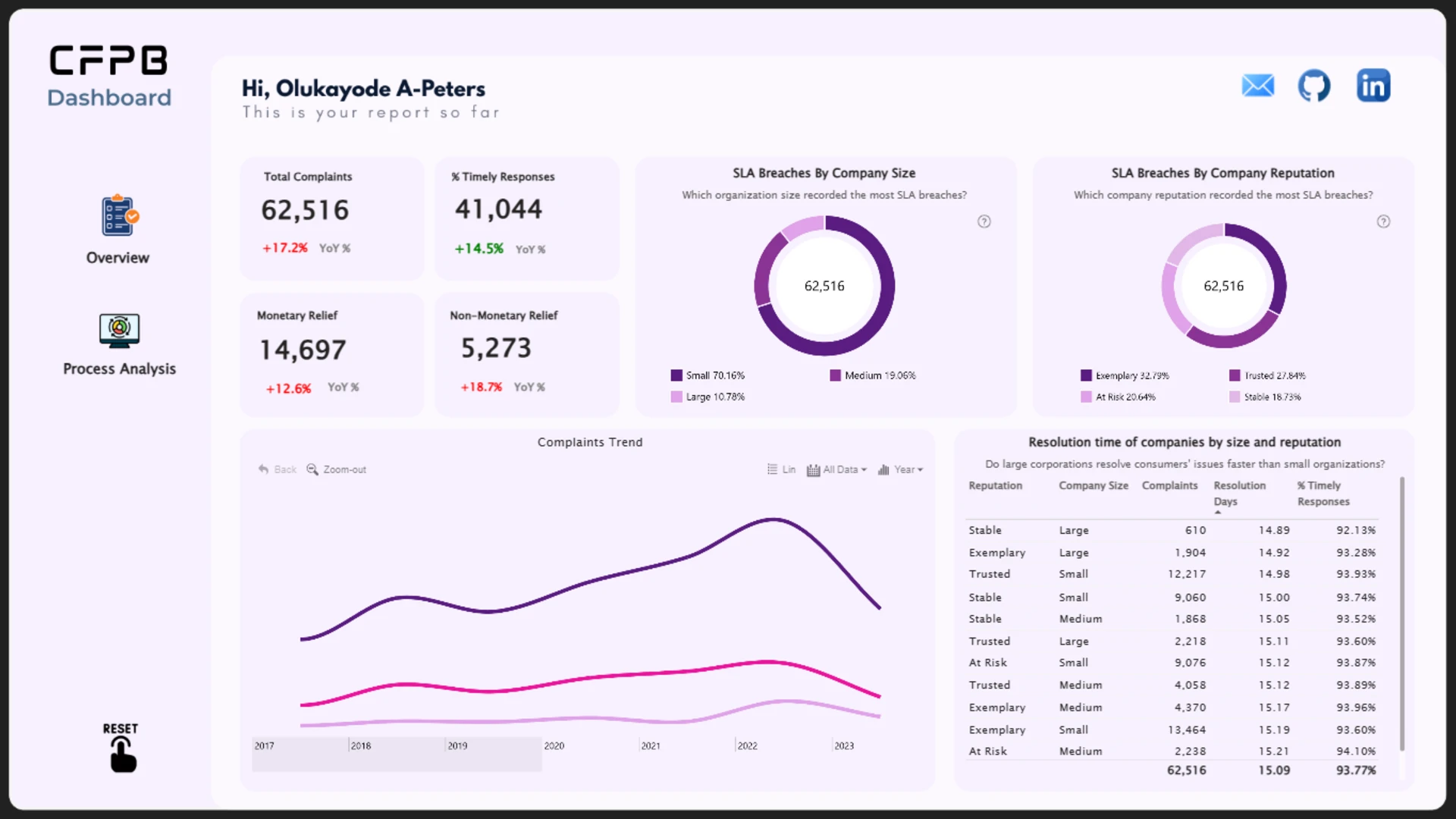
Task: Open the All Data dropdown arrow
Action: point(864,470)
